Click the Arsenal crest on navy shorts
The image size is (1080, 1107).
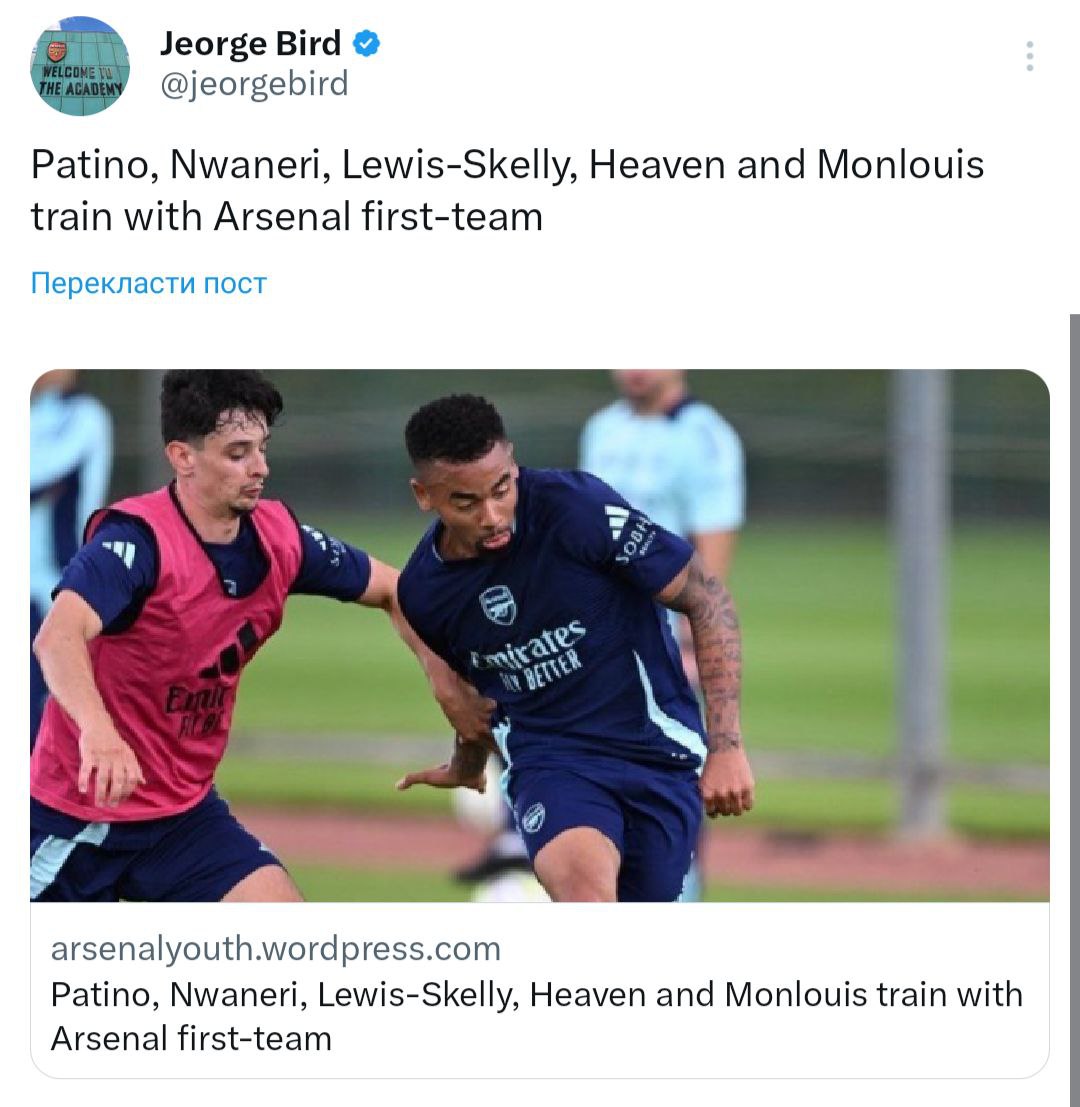(533, 818)
